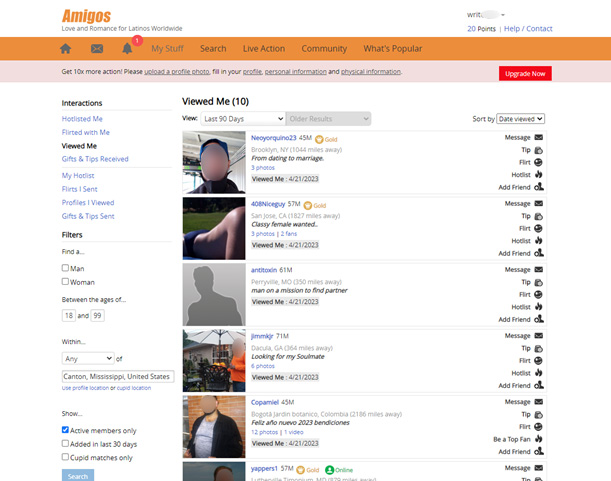
Task: Check the Woman filter checkbox
Action: click(65, 281)
